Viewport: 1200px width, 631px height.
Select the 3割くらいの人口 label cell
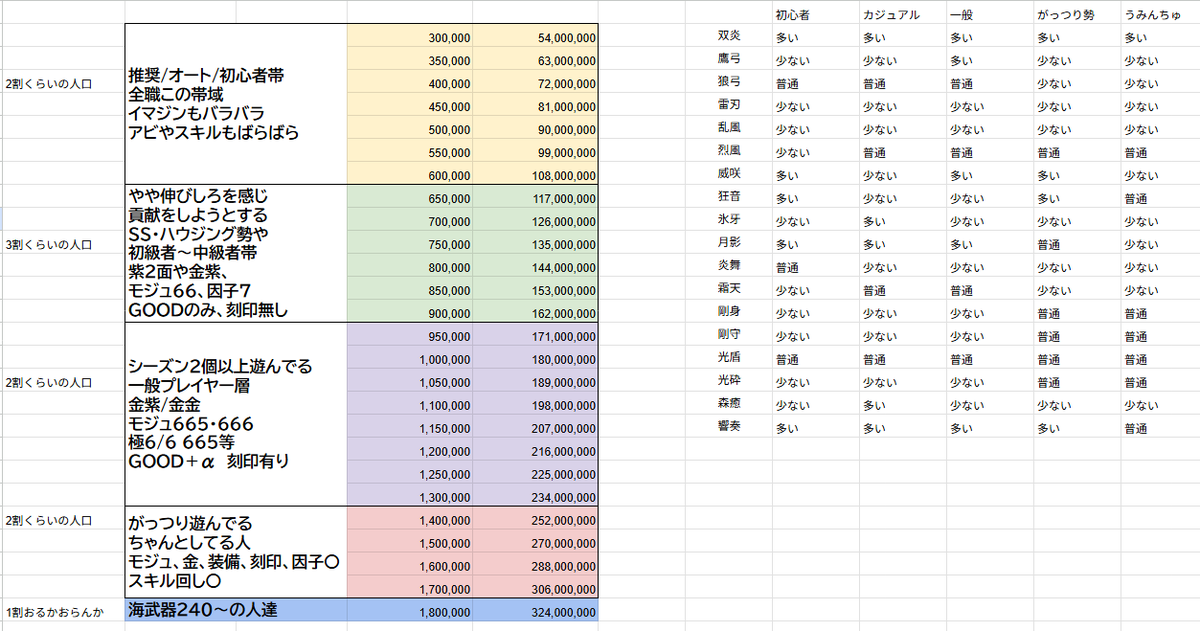pos(62,244)
